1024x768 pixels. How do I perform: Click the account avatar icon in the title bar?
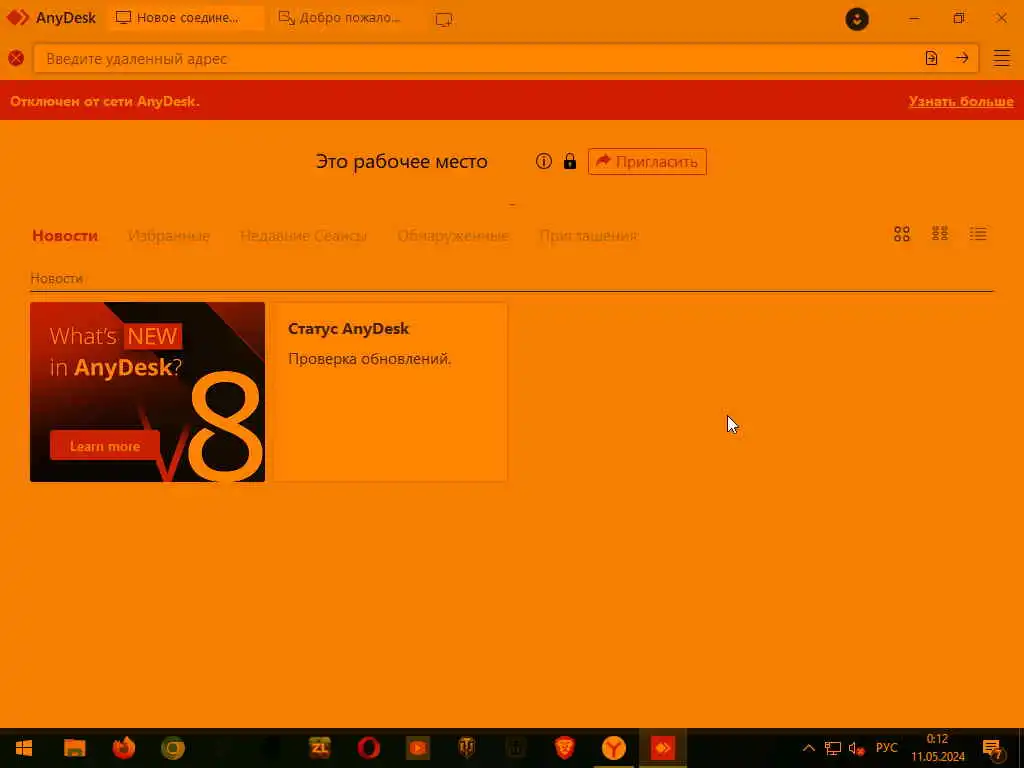(857, 19)
